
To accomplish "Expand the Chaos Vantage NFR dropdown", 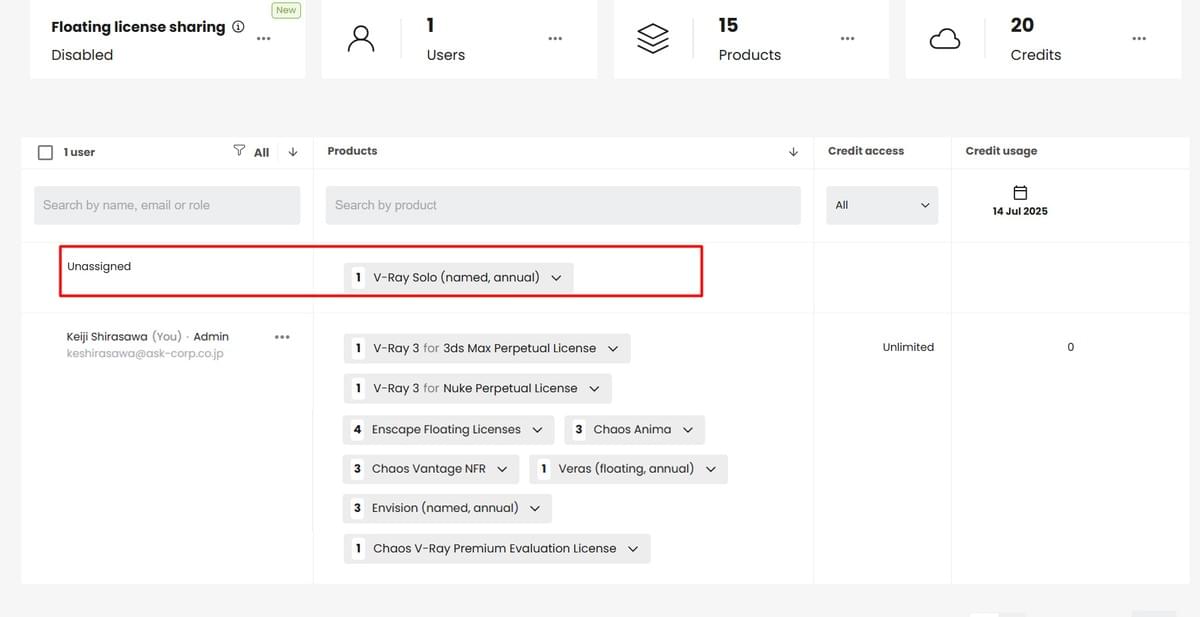I will tap(502, 469).
